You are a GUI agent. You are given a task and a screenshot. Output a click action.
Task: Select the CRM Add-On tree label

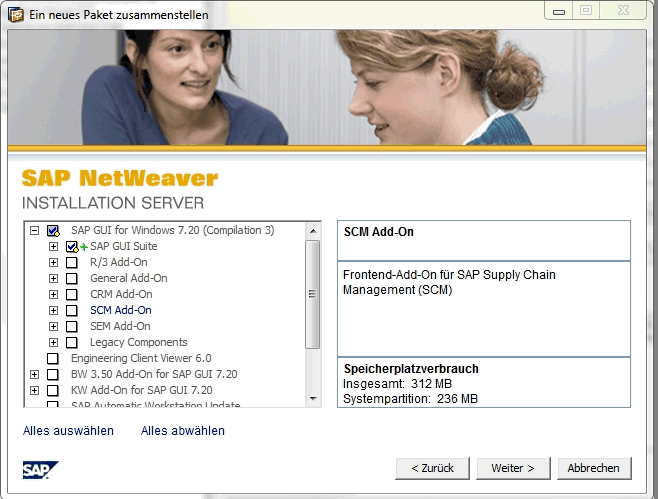[x=121, y=294]
